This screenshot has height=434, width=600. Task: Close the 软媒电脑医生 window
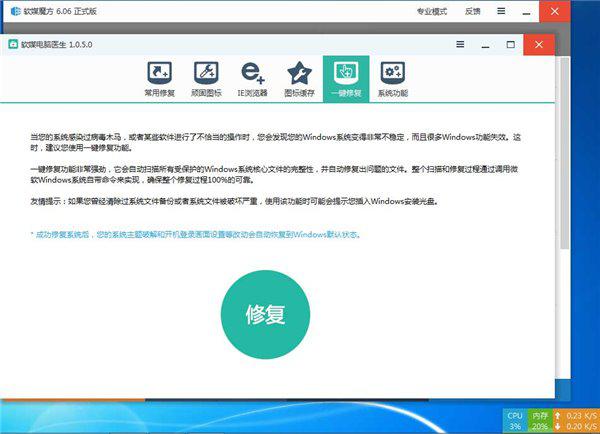(x=540, y=44)
